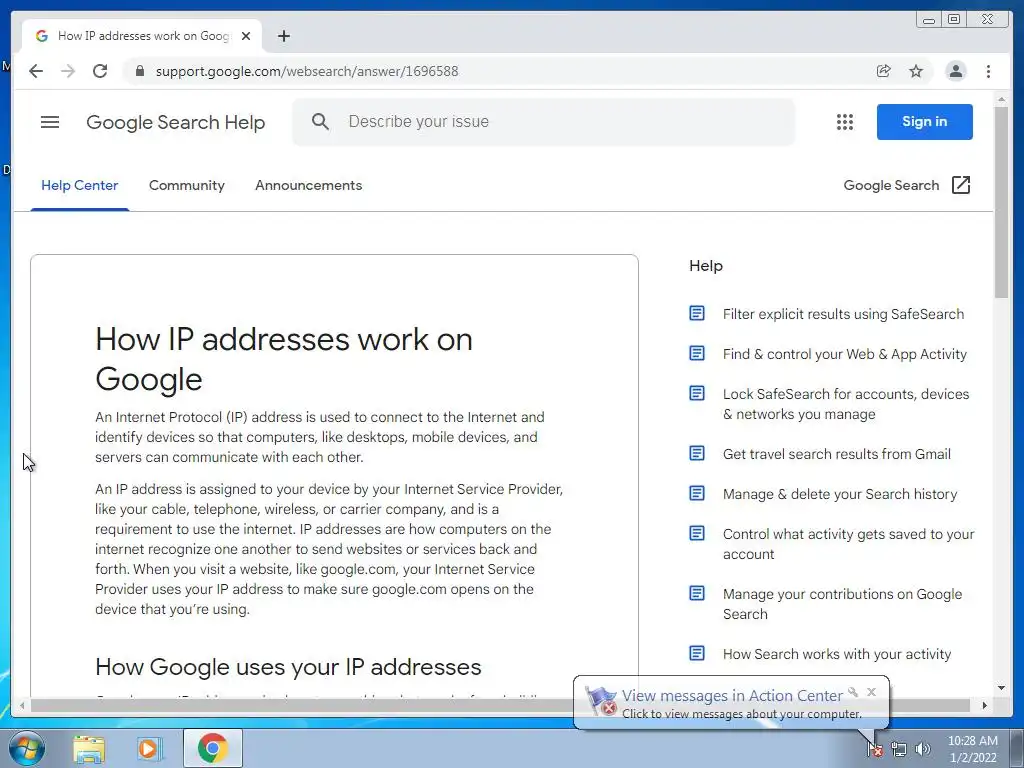The image size is (1024, 768).
Task: Open 'Manage & delete your Search history'
Action: click(x=840, y=494)
